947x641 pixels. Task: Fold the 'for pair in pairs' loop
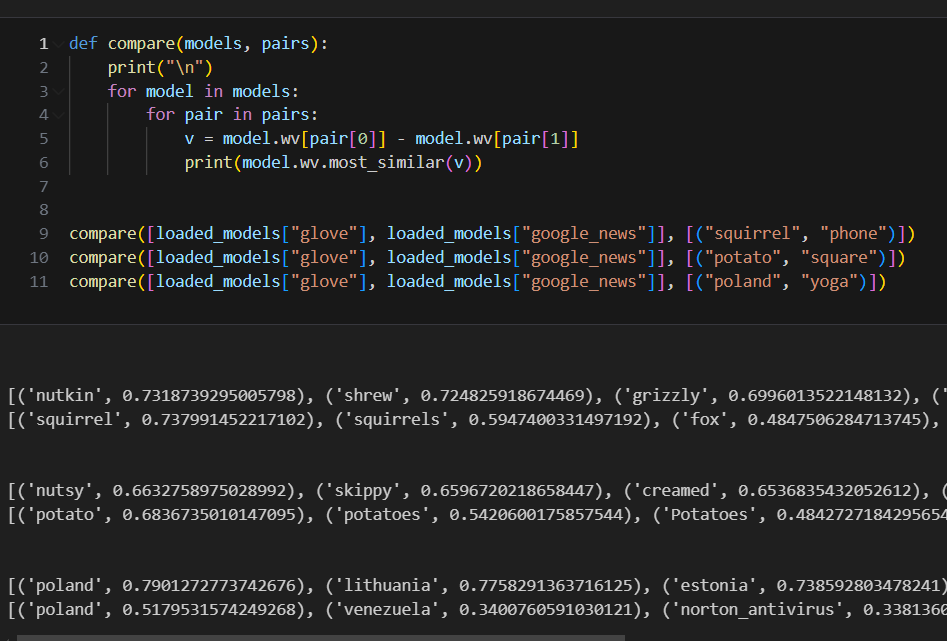[x=58, y=115]
